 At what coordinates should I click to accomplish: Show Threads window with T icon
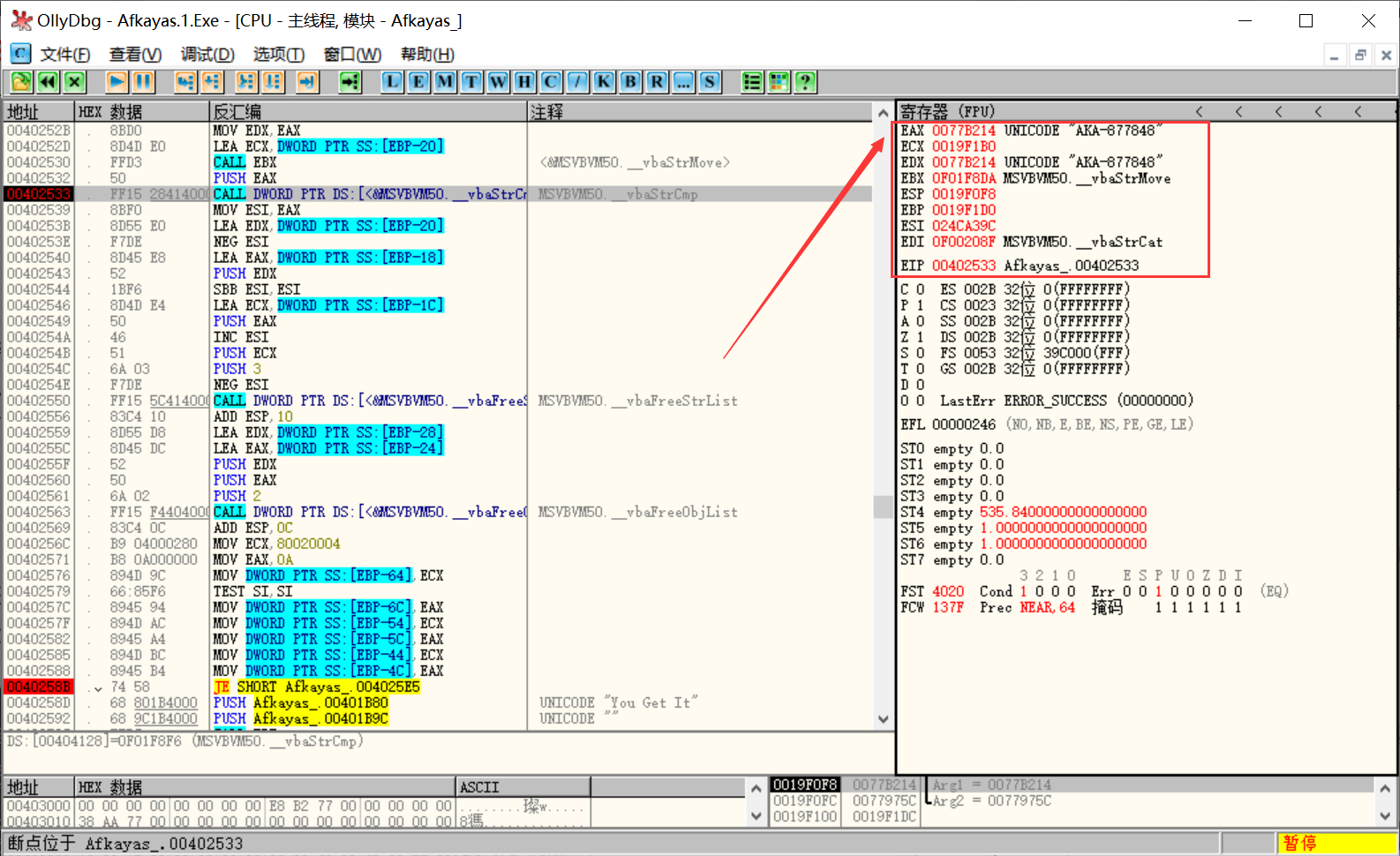471,82
